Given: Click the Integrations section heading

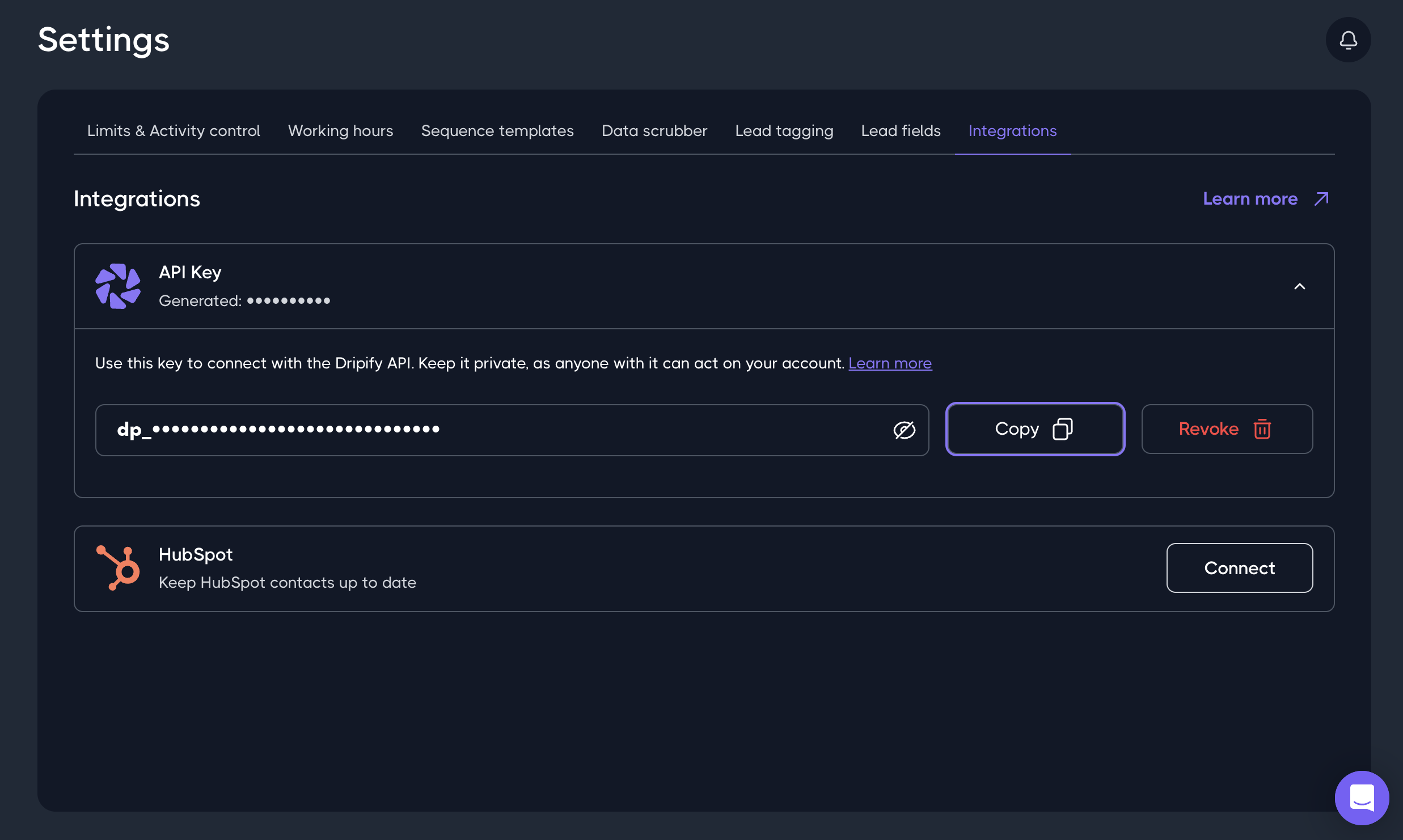Looking at the screenshot, I should [x=137, y=200].
